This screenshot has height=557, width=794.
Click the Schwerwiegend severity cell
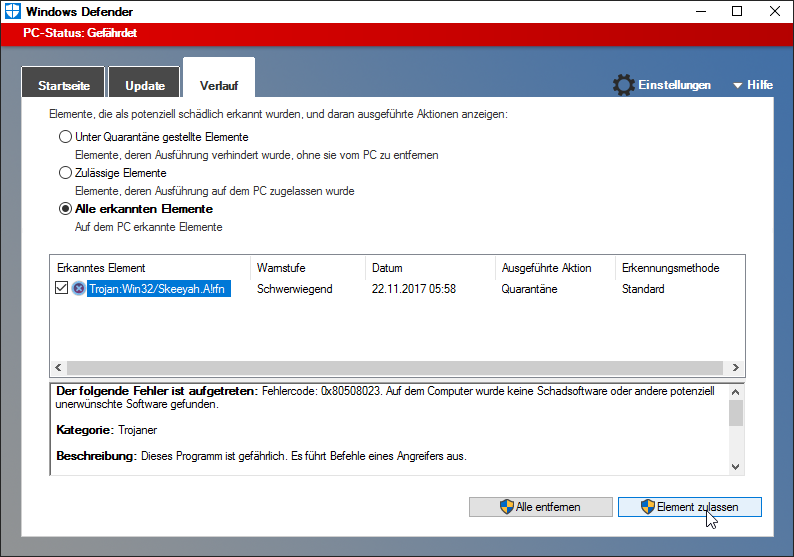click(x=294, y=289)
